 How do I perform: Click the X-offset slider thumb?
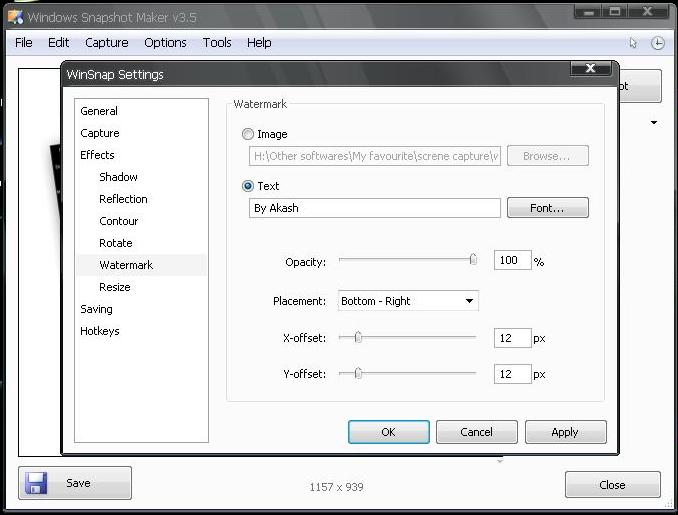(358, 337)
